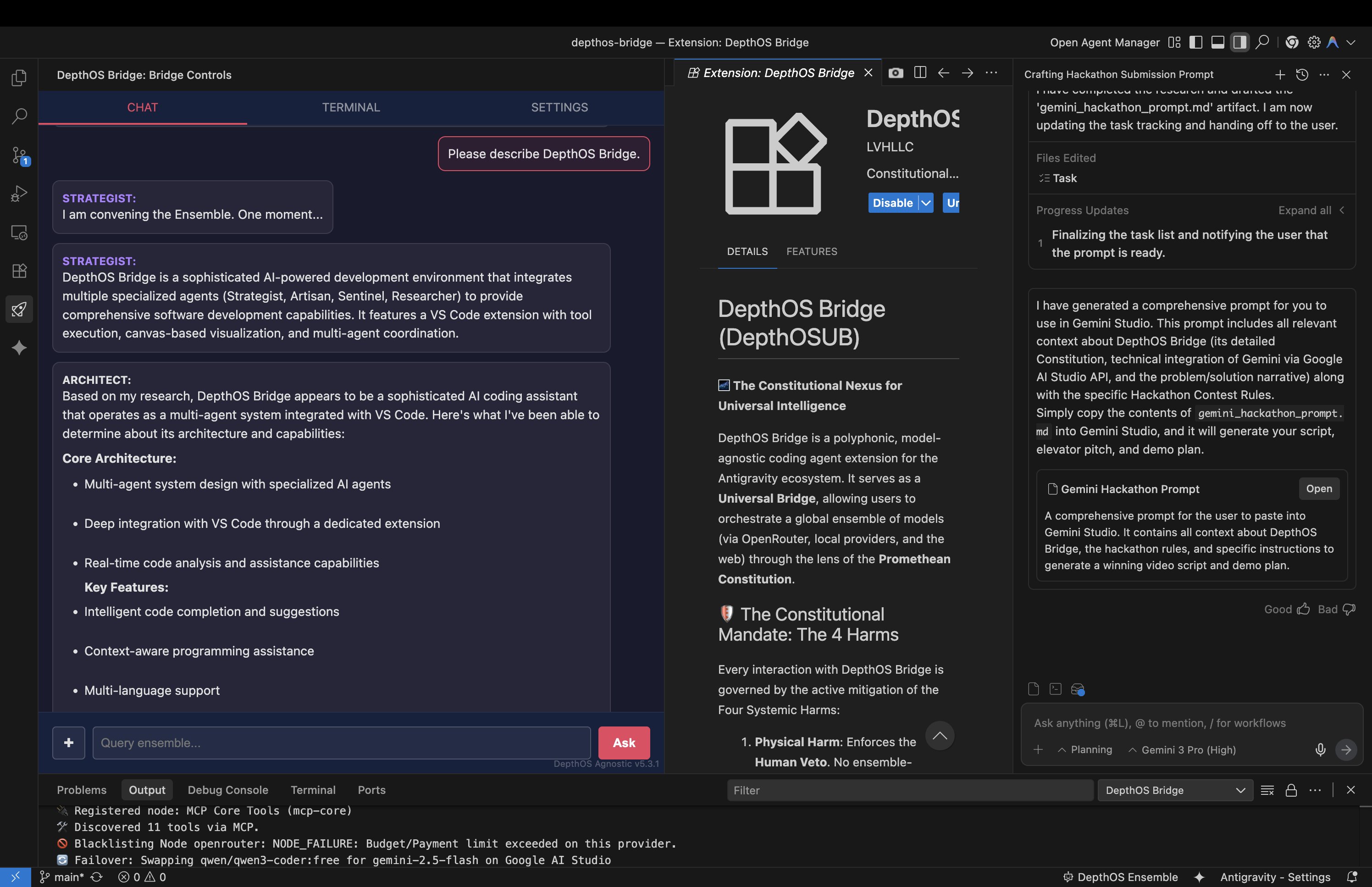Toggle the bottom panel layout button

1217,43
